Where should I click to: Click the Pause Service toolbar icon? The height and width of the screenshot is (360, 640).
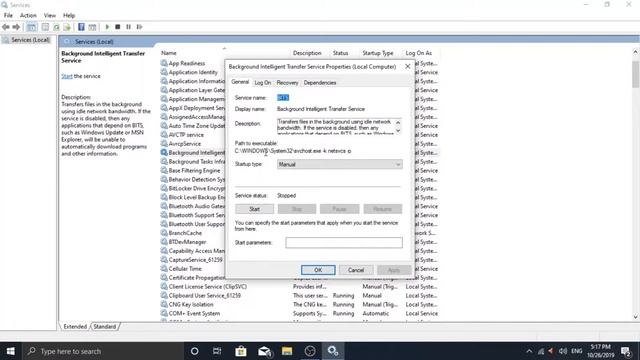point(129,27)
